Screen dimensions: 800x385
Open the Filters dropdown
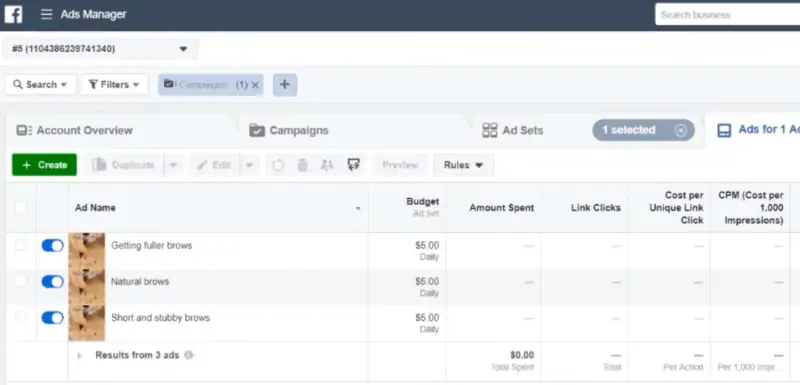(x=114, y=85)
